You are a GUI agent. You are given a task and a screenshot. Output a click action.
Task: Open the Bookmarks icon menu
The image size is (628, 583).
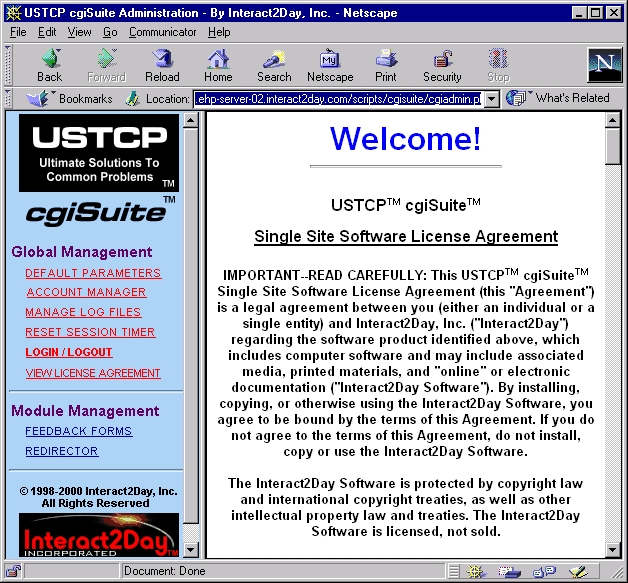tap(40, 98)
